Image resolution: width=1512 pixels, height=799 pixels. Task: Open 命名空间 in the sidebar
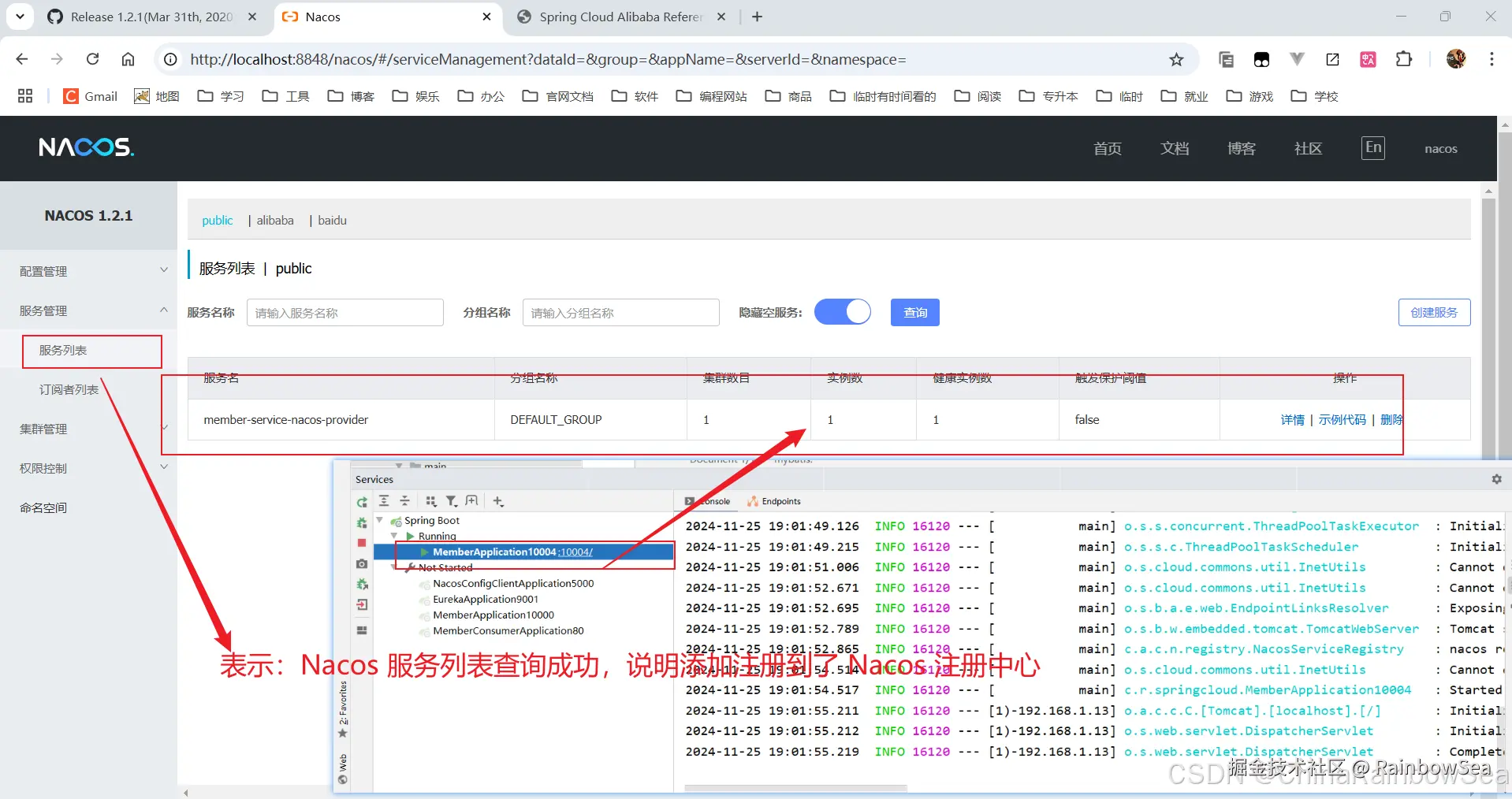(43, 507)
